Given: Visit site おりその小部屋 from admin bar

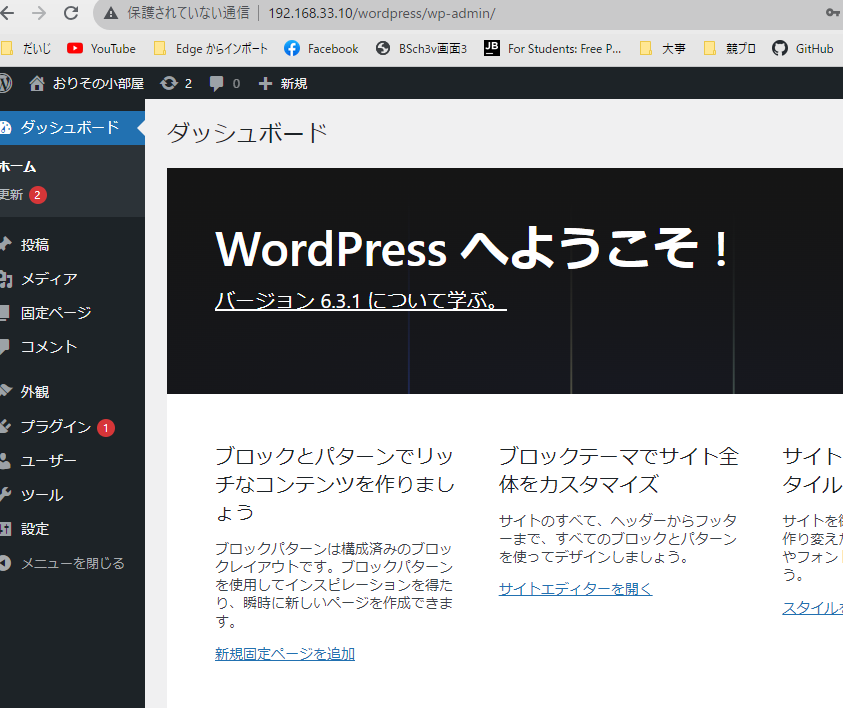Looking at the screenshot, I should (x=87, y=83).
